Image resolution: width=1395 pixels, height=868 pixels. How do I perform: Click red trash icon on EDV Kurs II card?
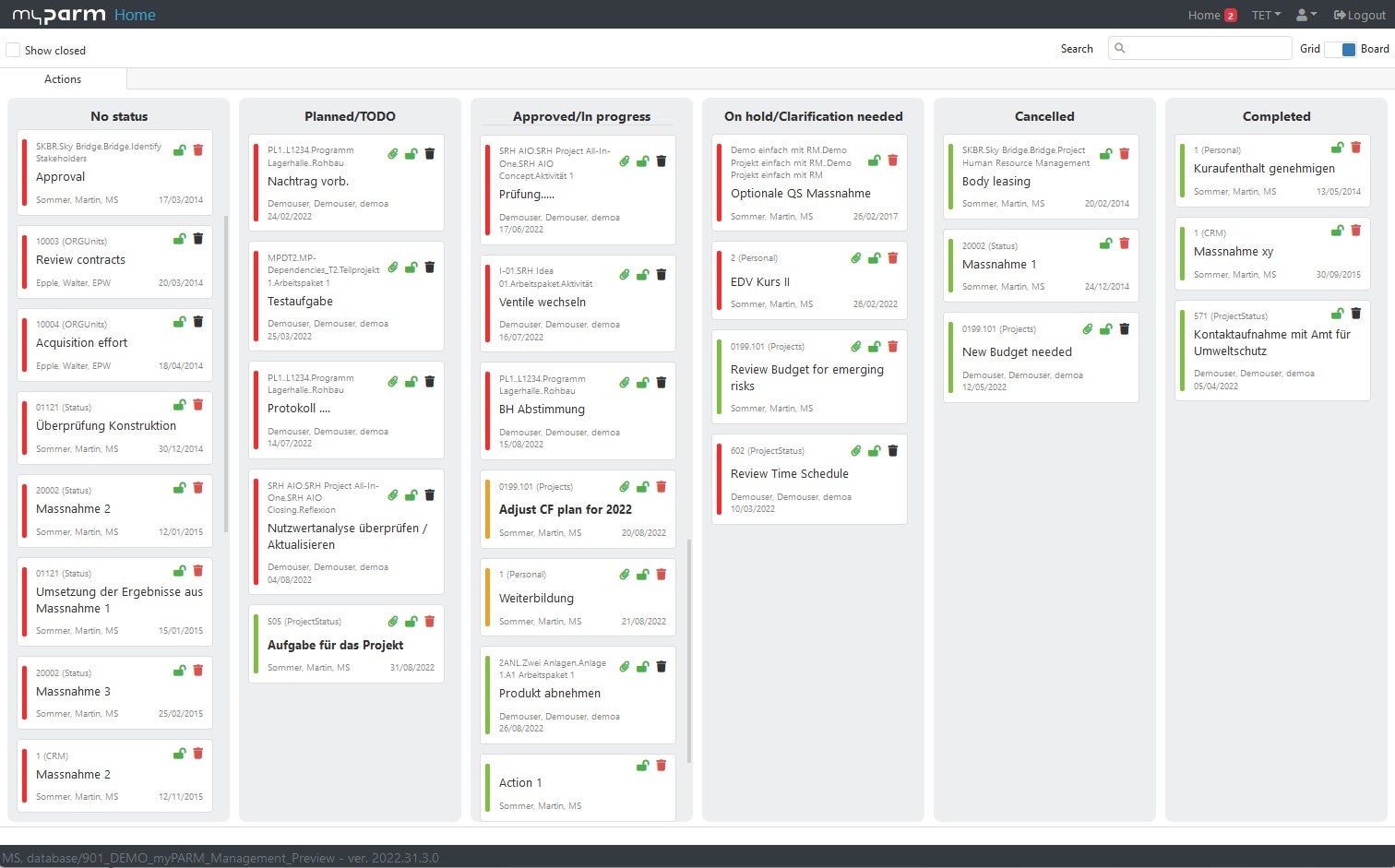[893, 258]
